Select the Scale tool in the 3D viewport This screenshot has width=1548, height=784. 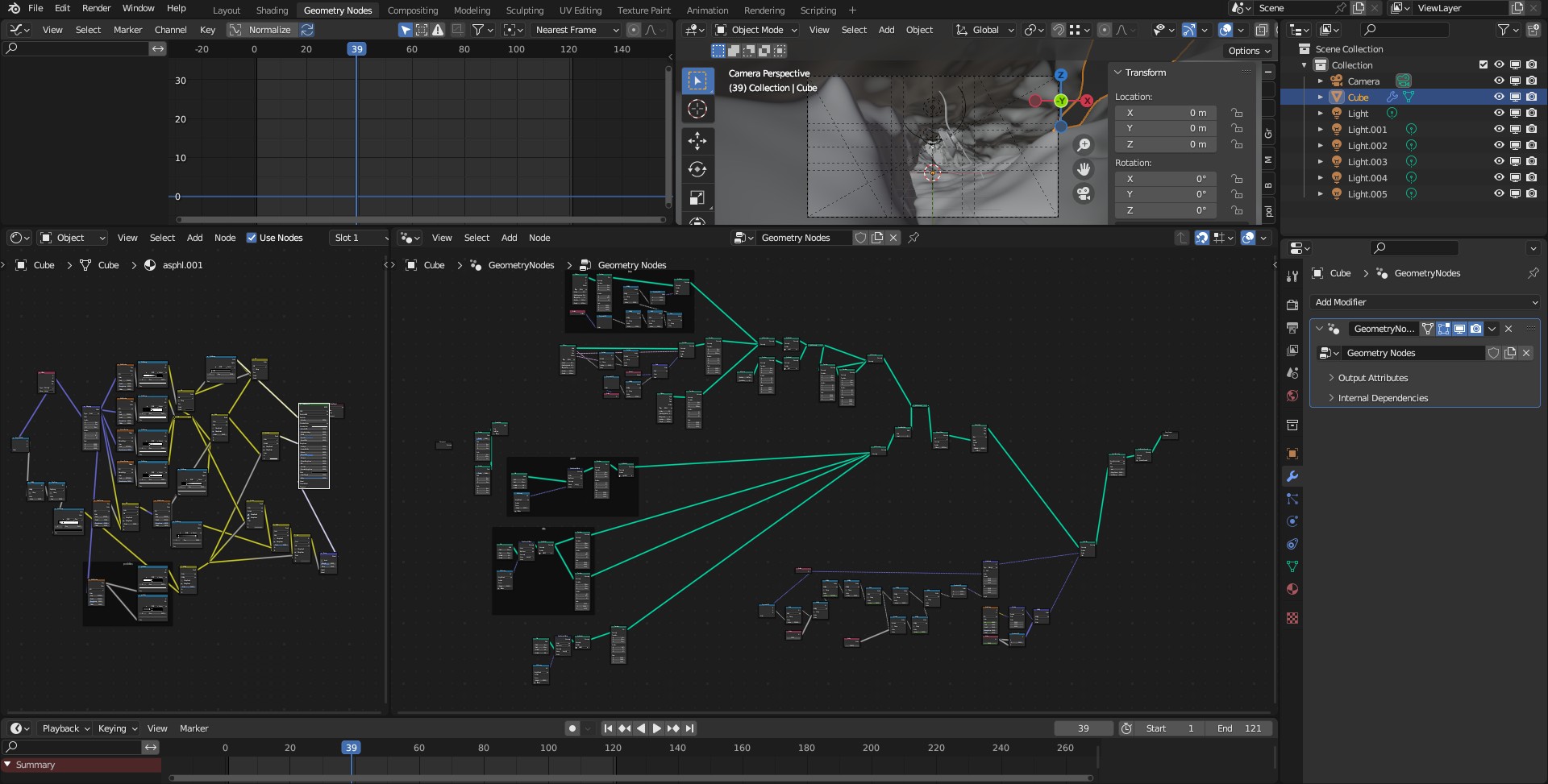[697, 197]
